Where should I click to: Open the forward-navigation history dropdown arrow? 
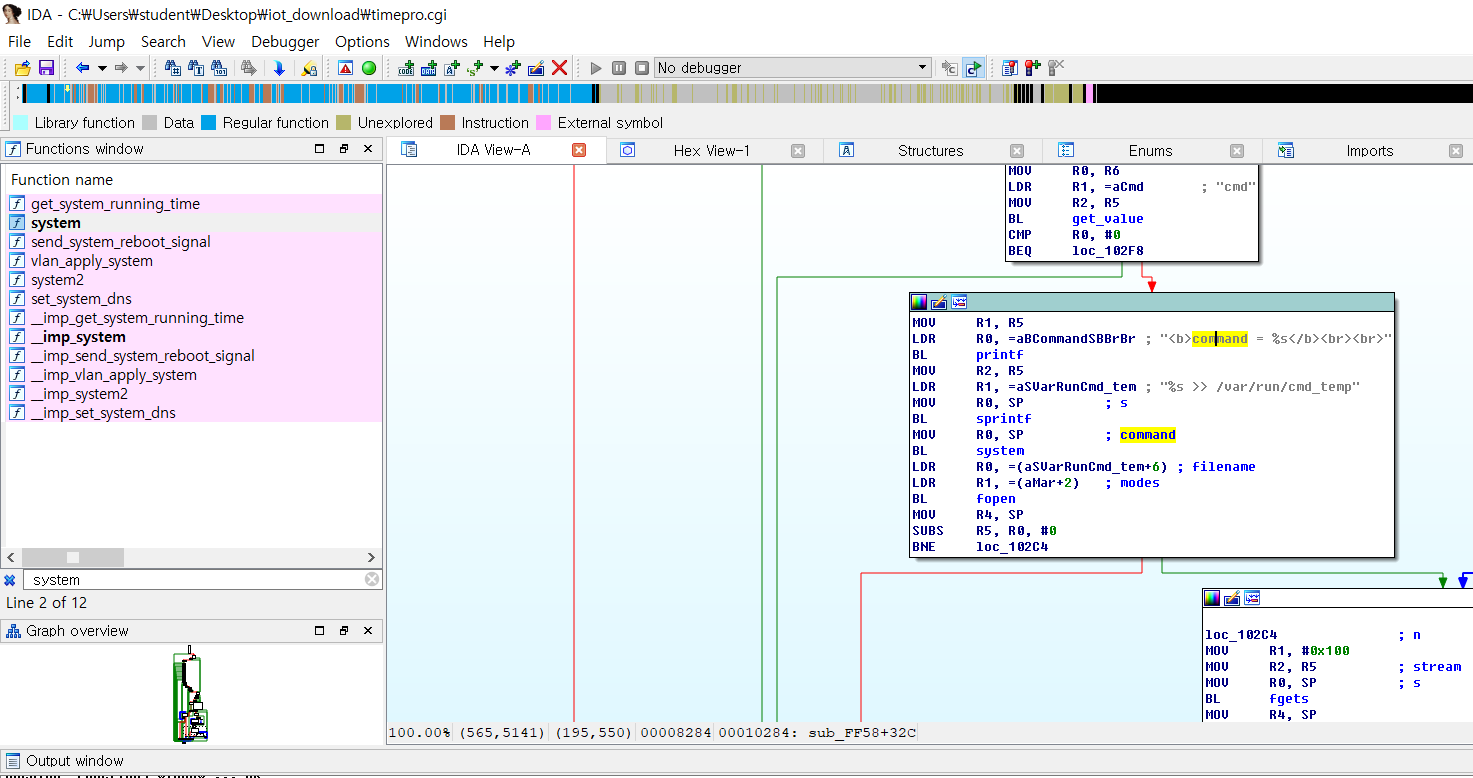point(140,68)
